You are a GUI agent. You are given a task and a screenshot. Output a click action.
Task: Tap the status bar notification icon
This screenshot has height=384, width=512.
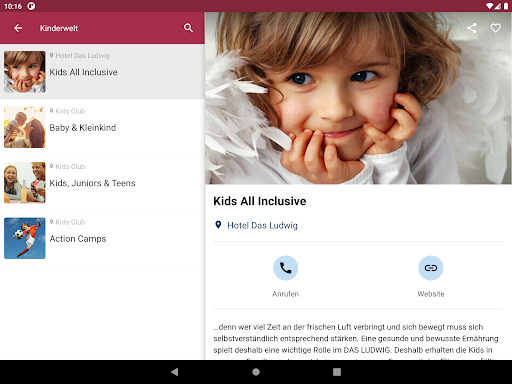(x=31, y=6)
